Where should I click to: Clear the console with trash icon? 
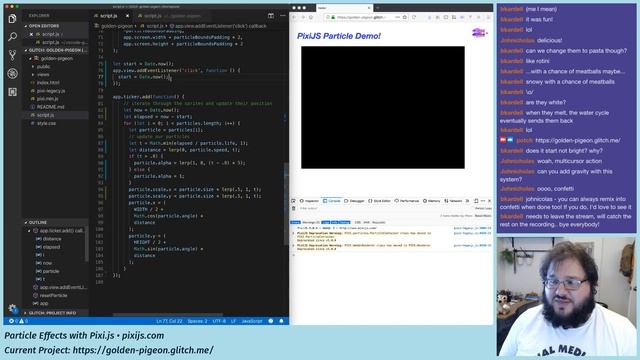click(x=293, y=208)
